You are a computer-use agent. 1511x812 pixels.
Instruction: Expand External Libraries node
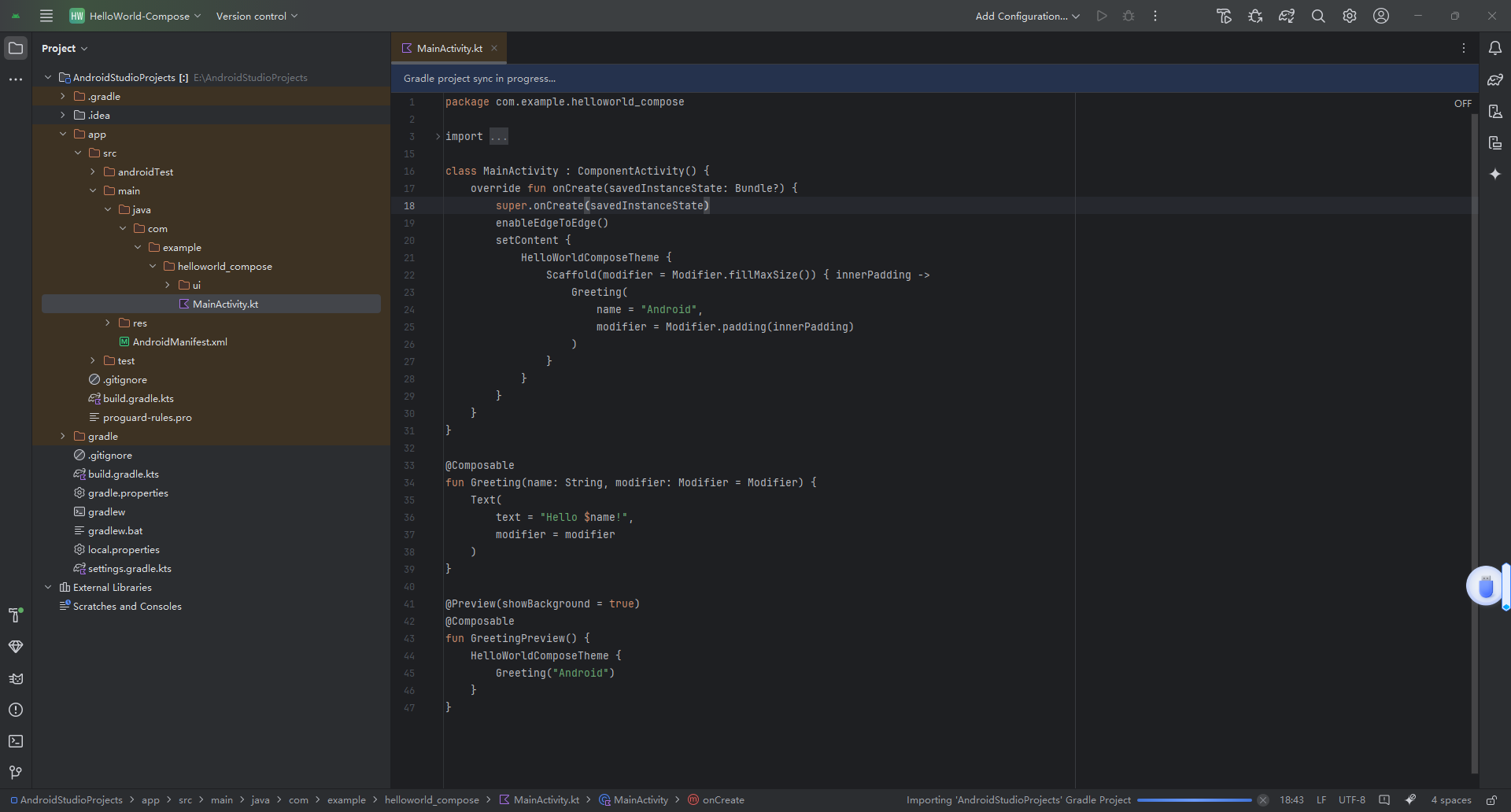[x=48, y=587]
